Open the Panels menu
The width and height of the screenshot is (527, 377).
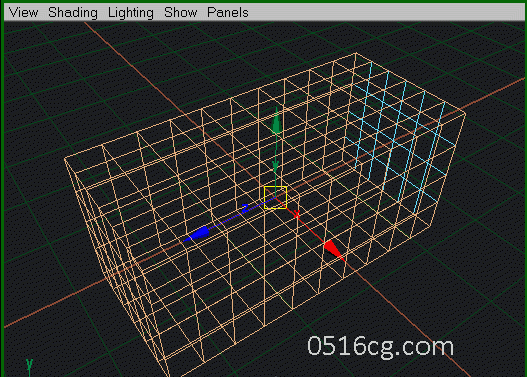point(228,12)
